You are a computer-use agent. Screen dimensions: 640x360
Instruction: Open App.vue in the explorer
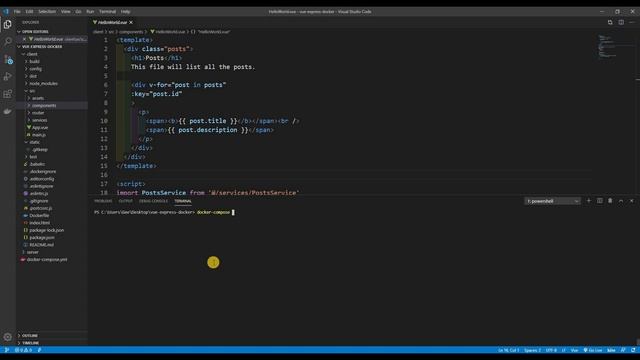pos(40,127)
